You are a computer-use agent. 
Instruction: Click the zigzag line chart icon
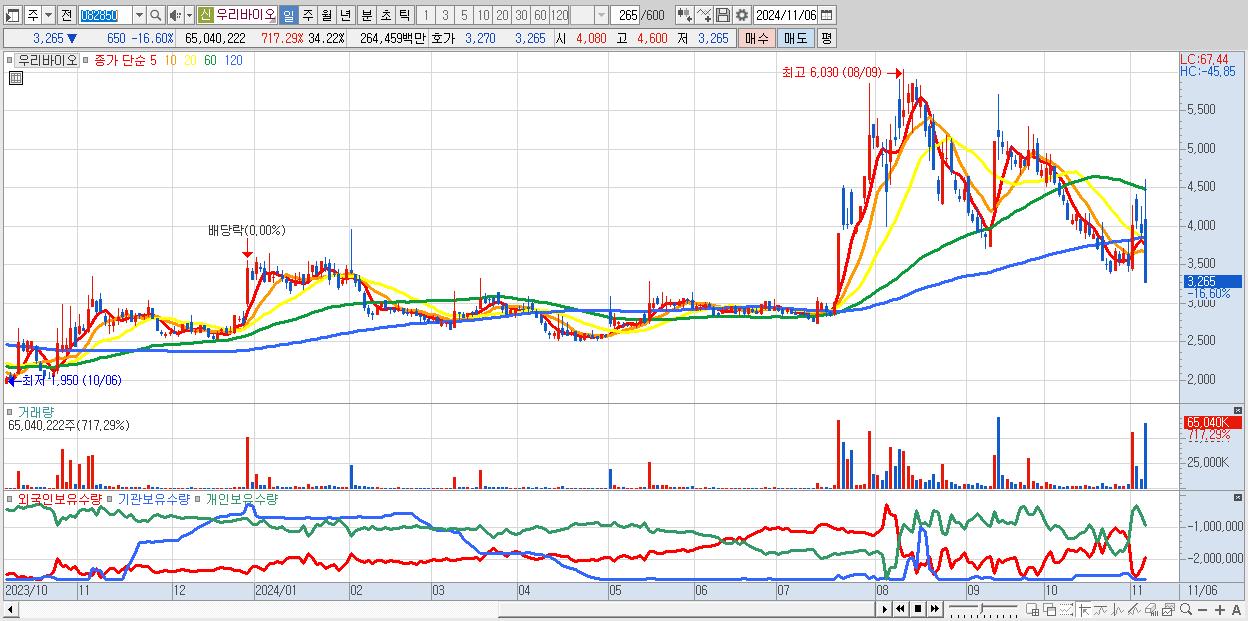(x=1118, y=609)
